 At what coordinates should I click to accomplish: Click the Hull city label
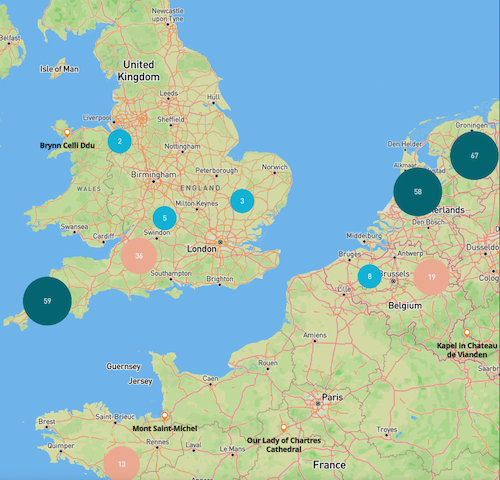point(213,97)
